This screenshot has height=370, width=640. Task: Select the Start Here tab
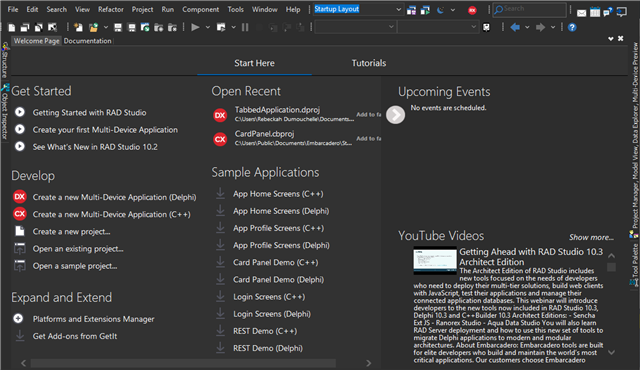coord(254,63)
